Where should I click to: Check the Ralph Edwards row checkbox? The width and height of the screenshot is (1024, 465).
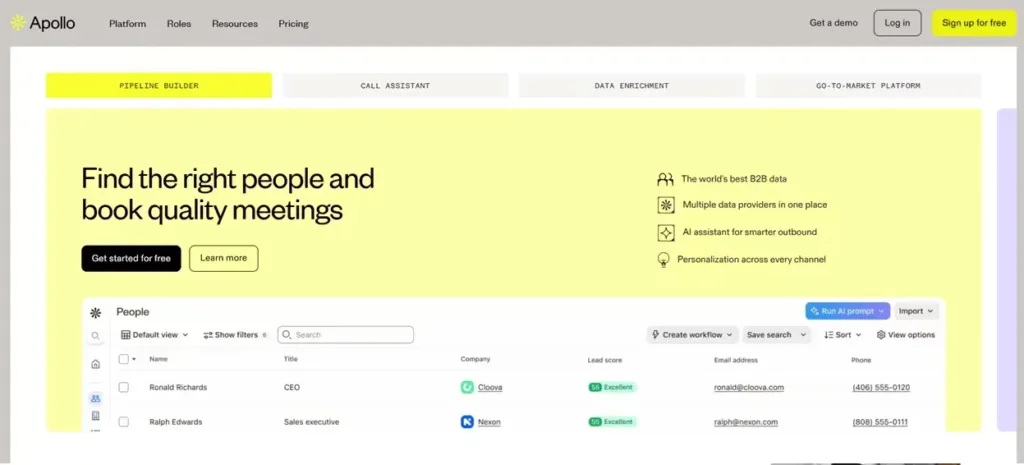pos(124,422)
